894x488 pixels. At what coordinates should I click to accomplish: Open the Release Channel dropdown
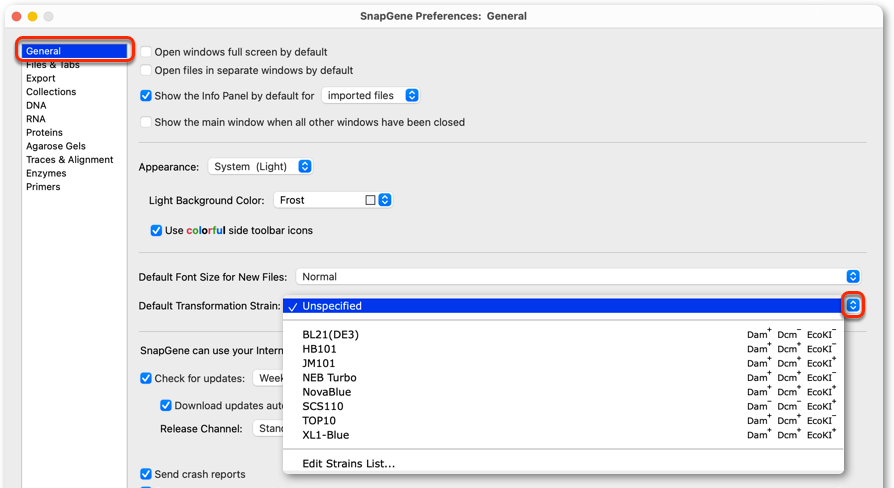pos(269,429)
